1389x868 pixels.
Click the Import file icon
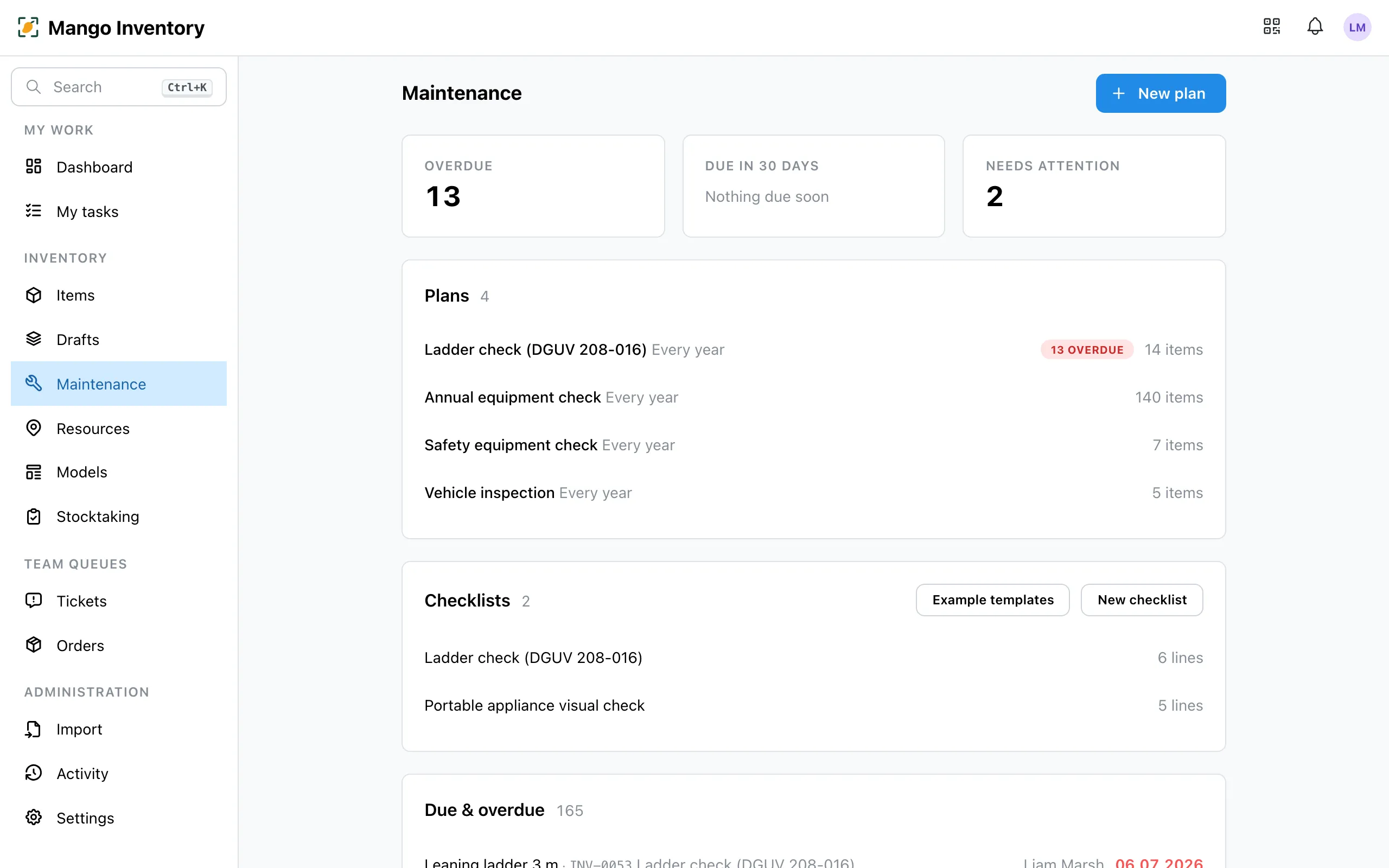[x=34, y=729]
